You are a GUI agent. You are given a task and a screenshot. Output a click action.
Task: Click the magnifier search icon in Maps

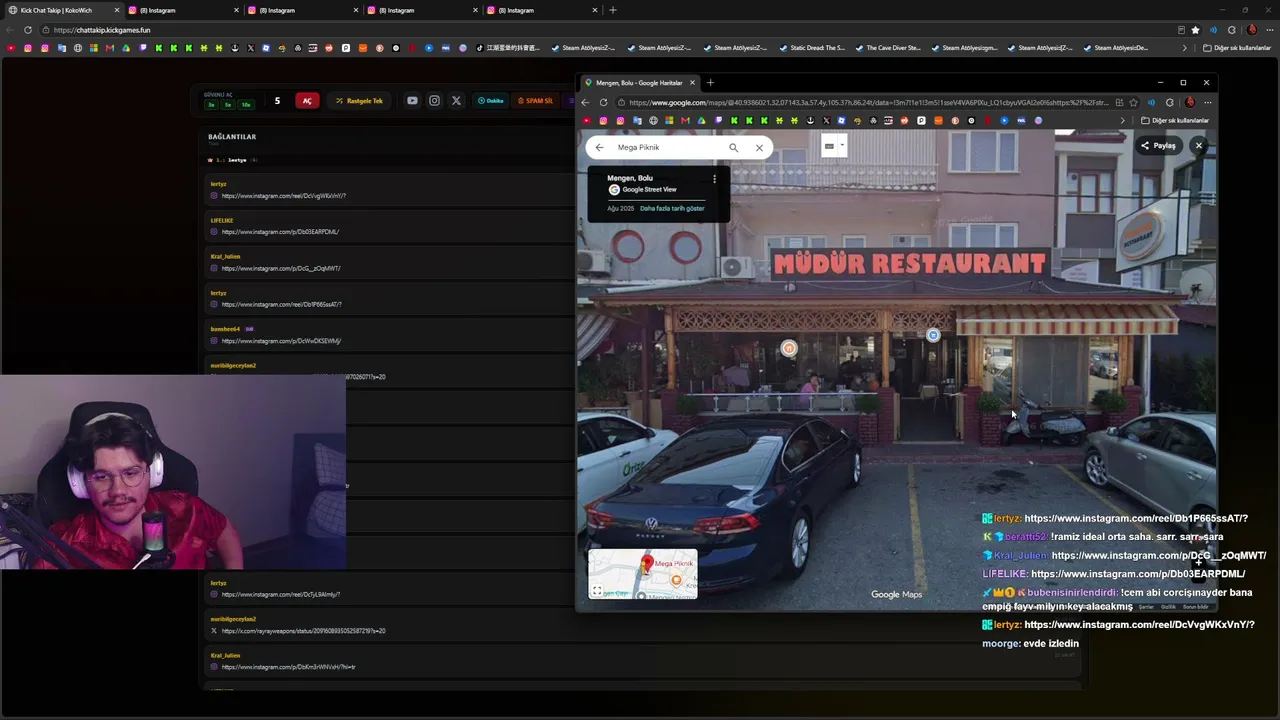pyautogui.click(x=733, y=147)
